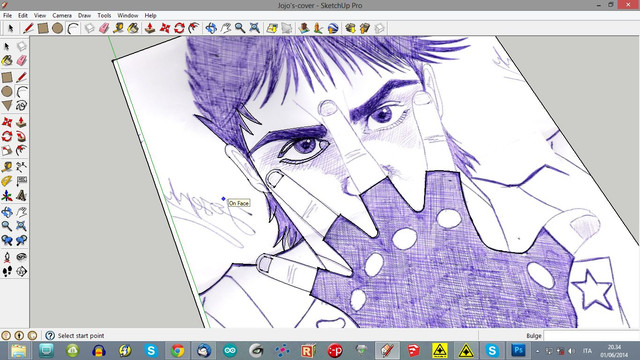Select the Orbit tool in horizontal toolbar
Screen dimensions: 640x360
pyautogui.click(x=211, y=28)
